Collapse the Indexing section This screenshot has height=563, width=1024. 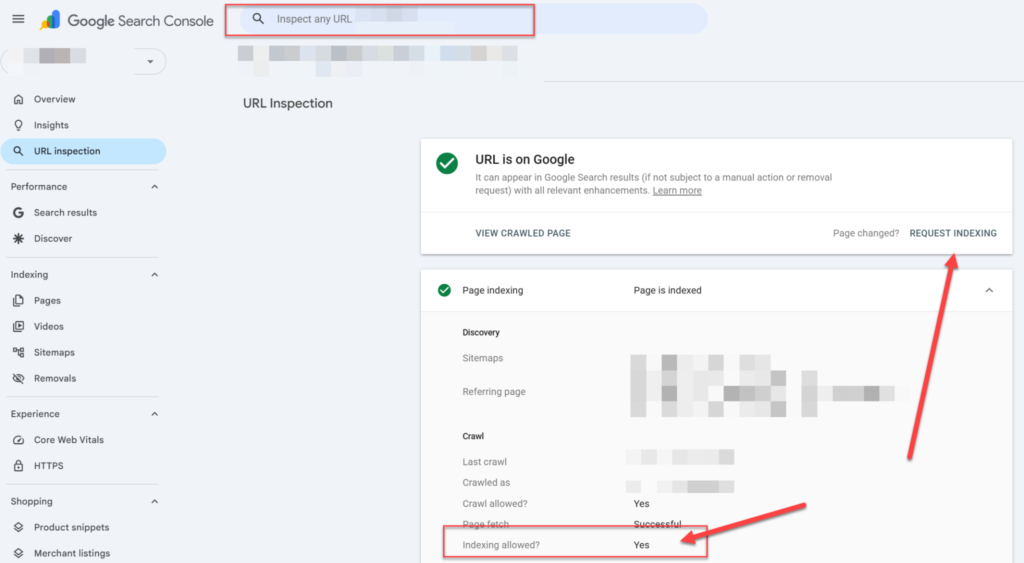coord(154,275)
